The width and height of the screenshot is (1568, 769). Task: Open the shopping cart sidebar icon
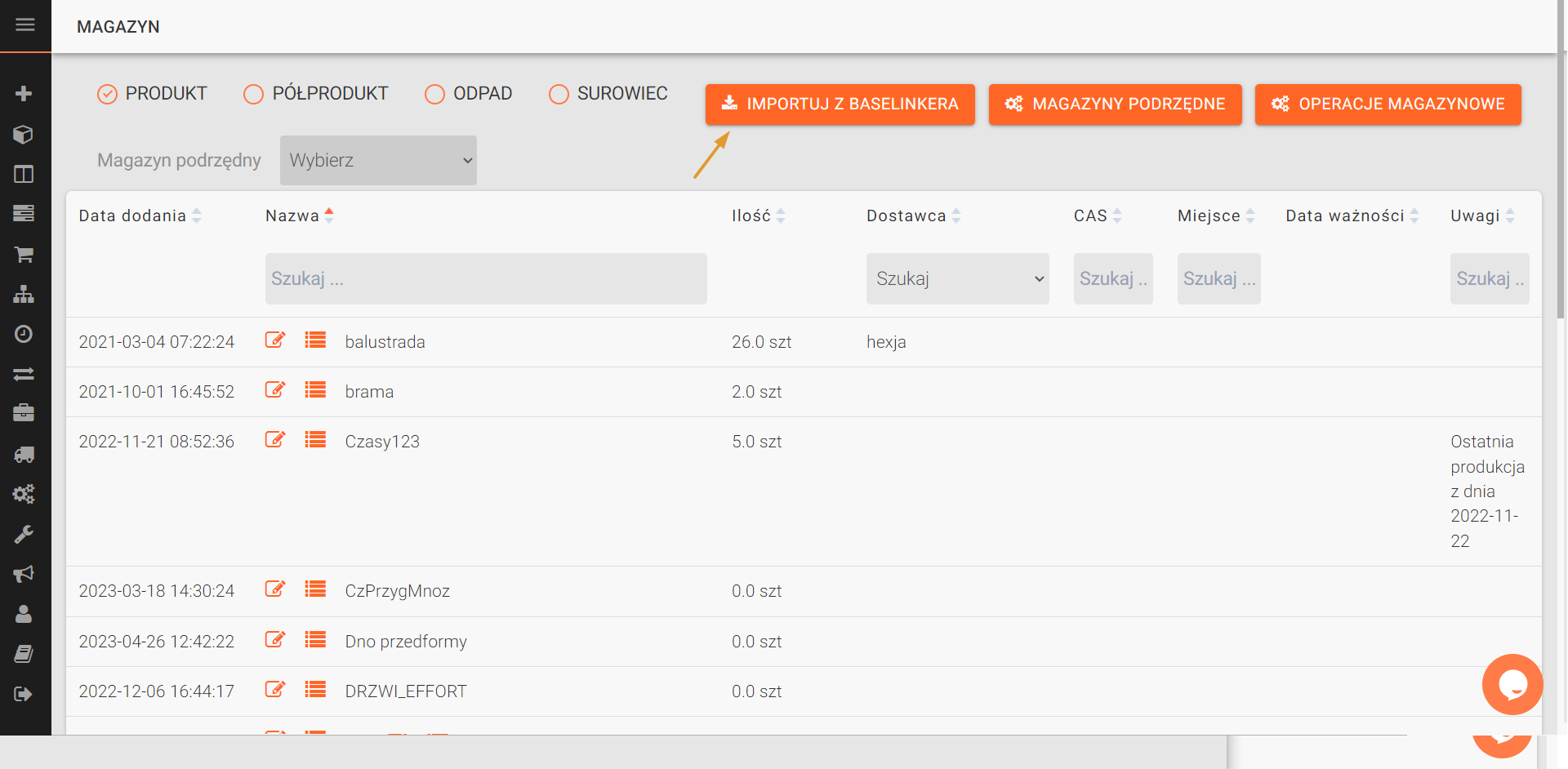point(24,255)
